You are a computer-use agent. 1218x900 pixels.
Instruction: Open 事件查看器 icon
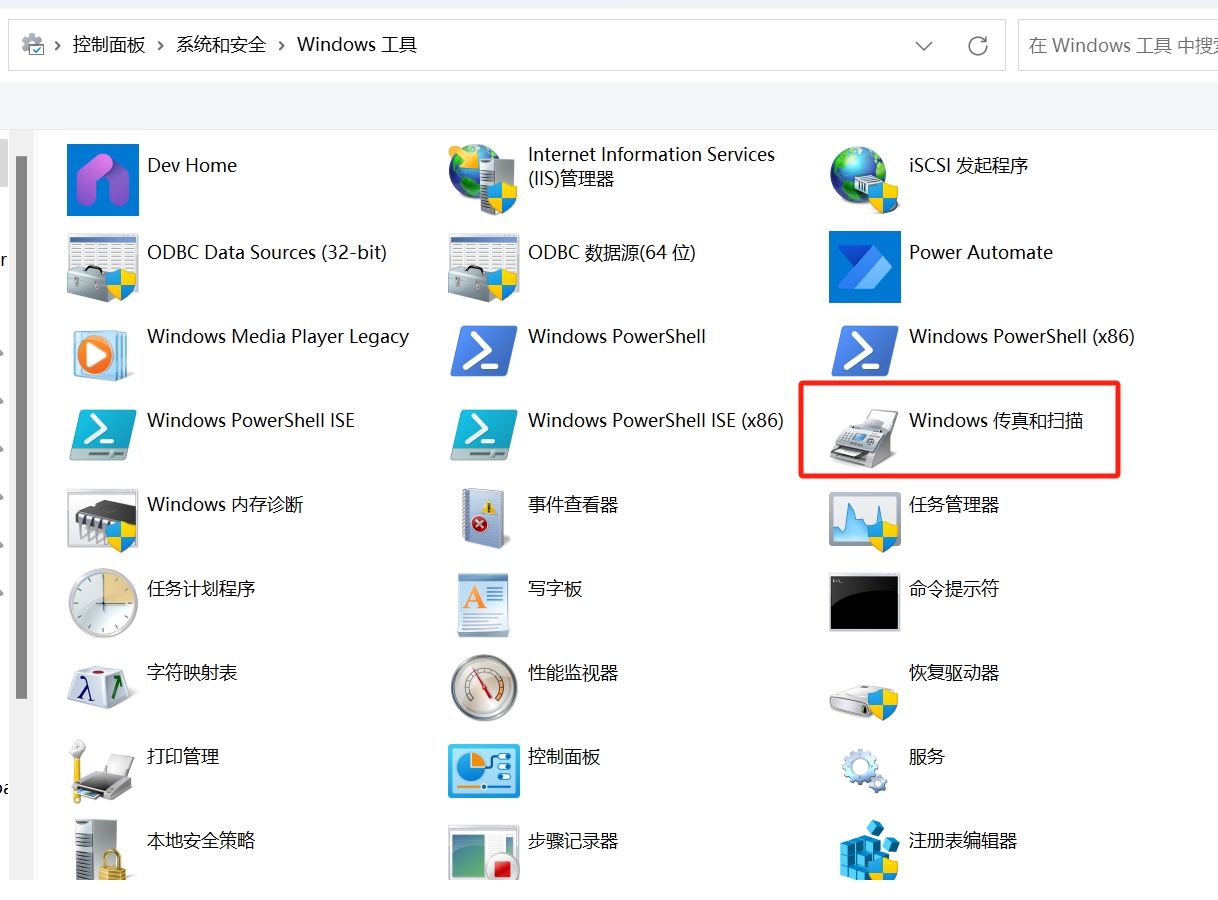(484, 518)
